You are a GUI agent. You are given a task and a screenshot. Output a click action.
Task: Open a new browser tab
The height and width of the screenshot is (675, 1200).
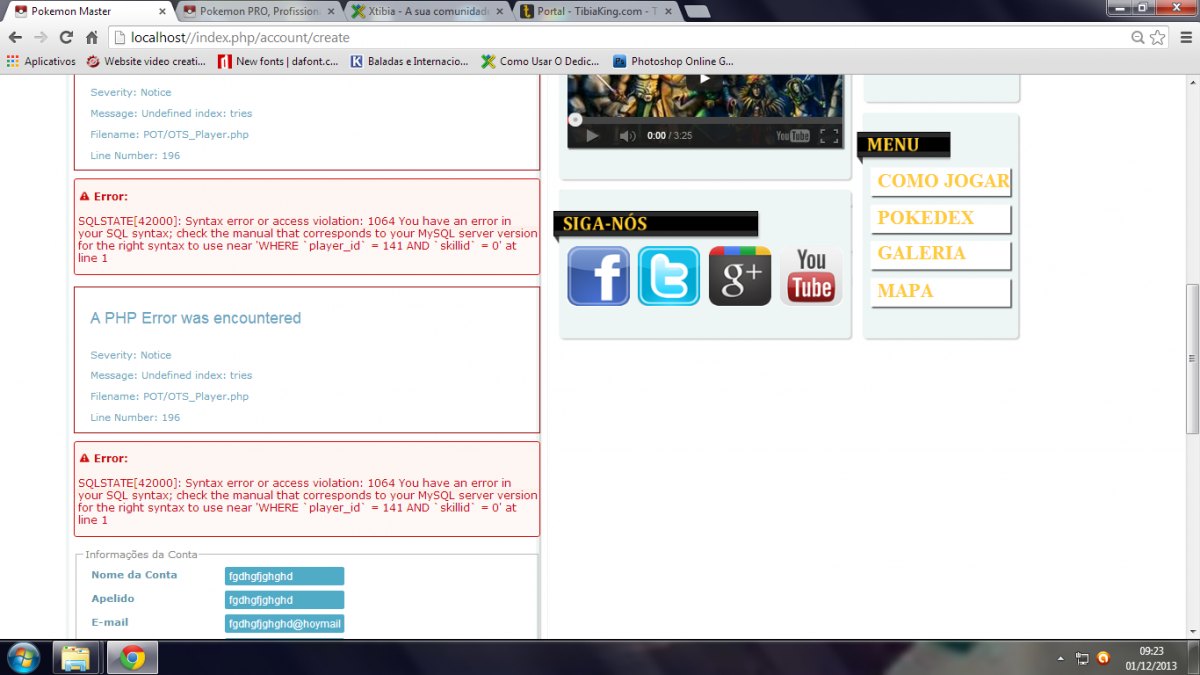tap(698, 12)
